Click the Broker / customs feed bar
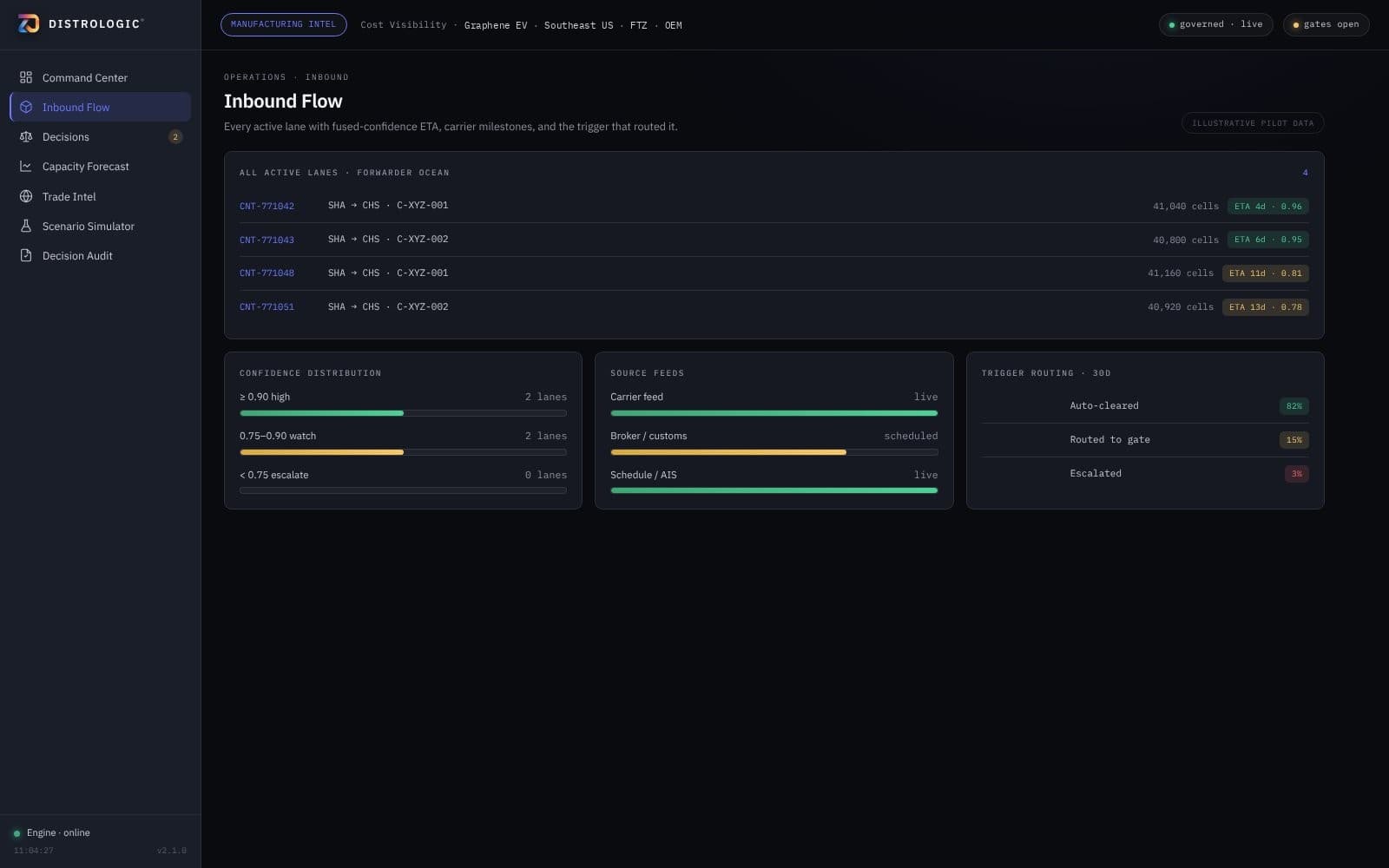Viewport: 1389px width, 868px height. click(773, 452)
